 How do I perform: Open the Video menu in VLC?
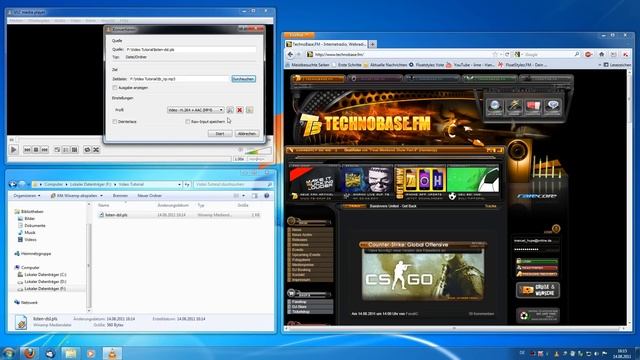click(x=76, y=20)
